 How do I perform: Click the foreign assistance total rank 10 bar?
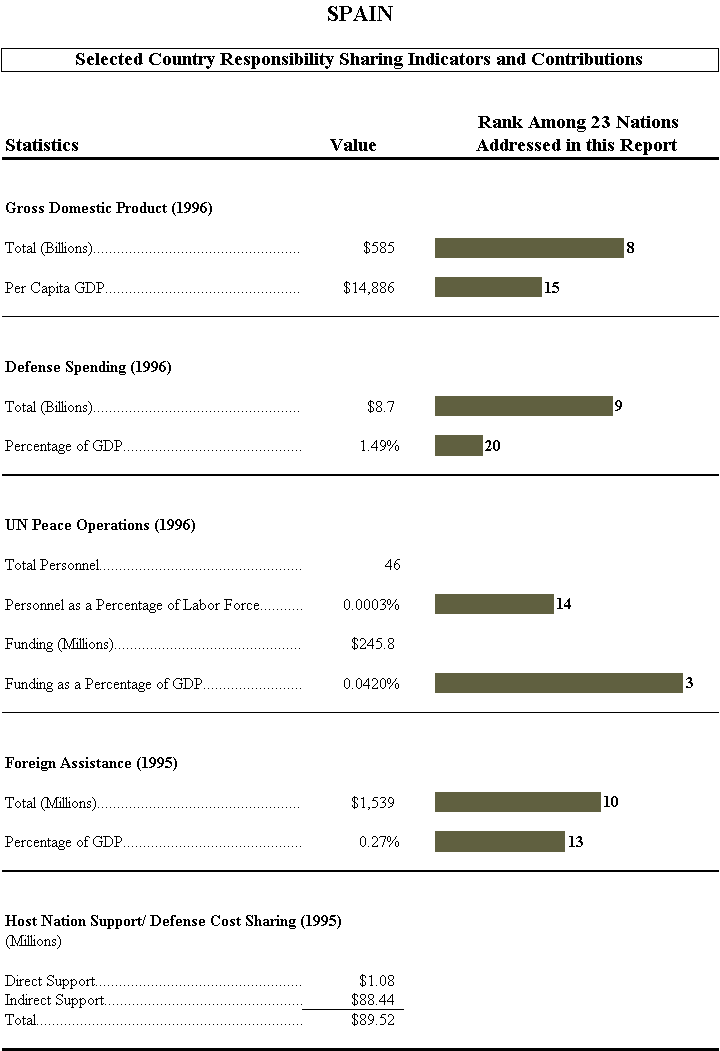(517, 802)
